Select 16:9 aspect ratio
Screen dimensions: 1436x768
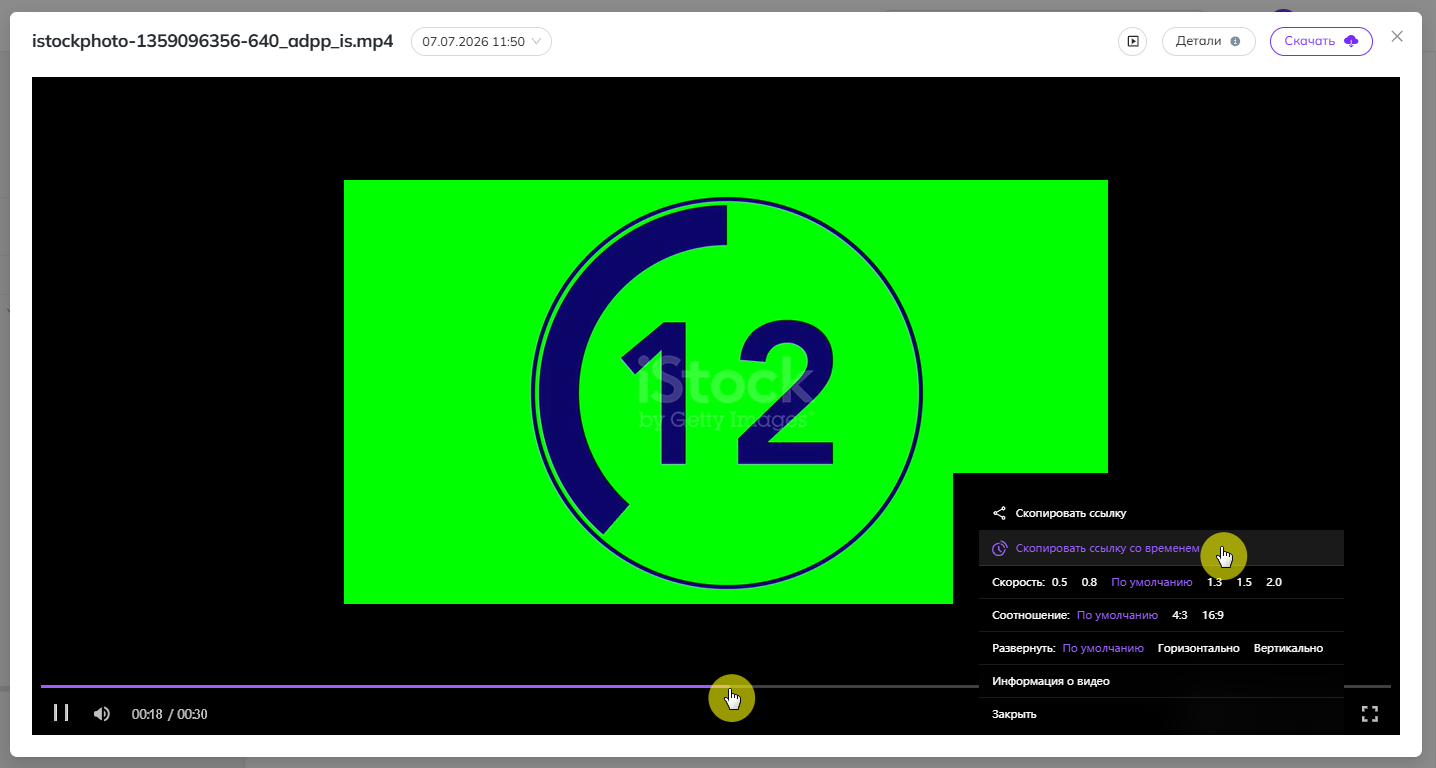(x=1213, y=615)
